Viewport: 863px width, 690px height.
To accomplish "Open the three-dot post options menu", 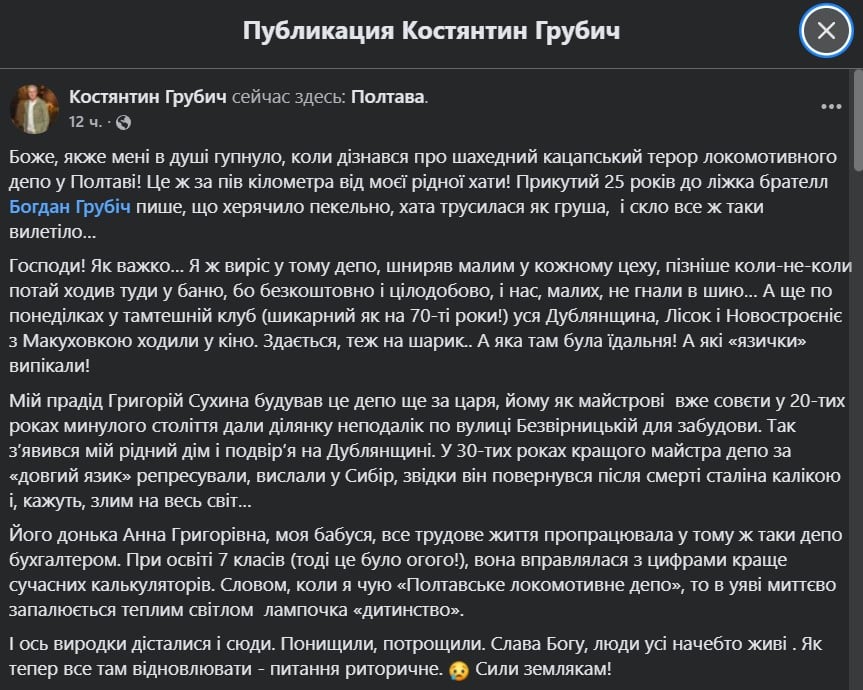I will pyautogui.click(x=831, y=107).
